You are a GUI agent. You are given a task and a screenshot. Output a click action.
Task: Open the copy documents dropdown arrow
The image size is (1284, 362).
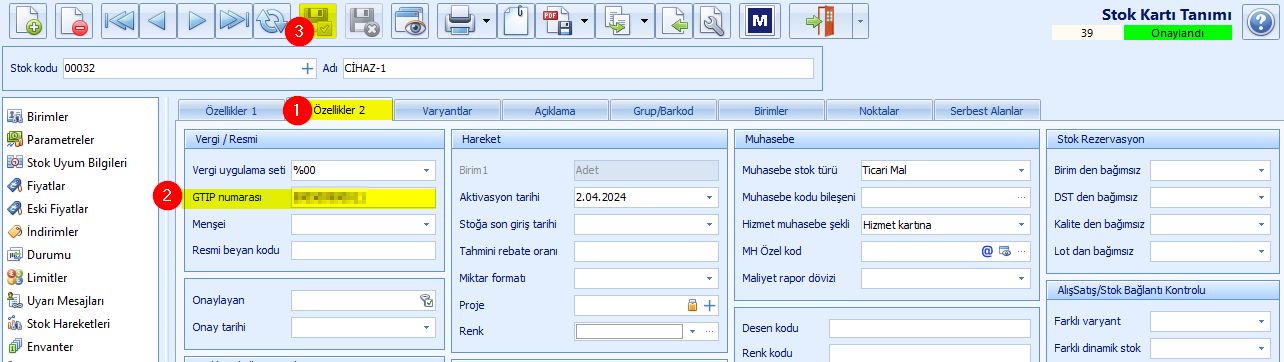645,21
